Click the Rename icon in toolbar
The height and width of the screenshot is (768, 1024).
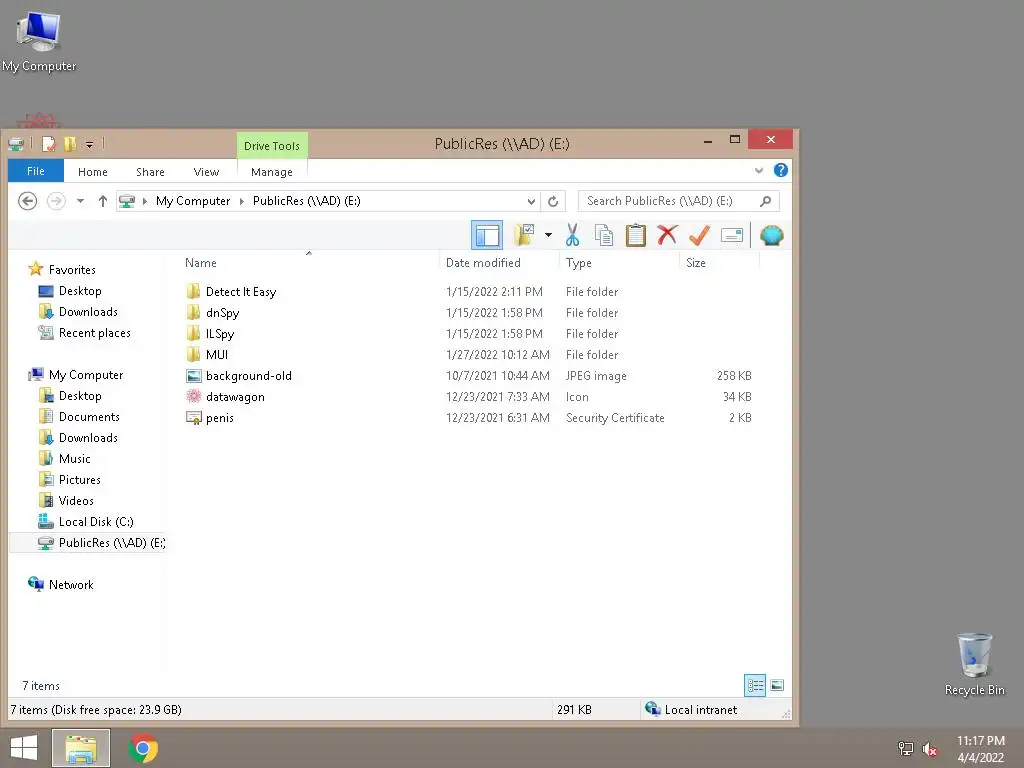[731, 235]
